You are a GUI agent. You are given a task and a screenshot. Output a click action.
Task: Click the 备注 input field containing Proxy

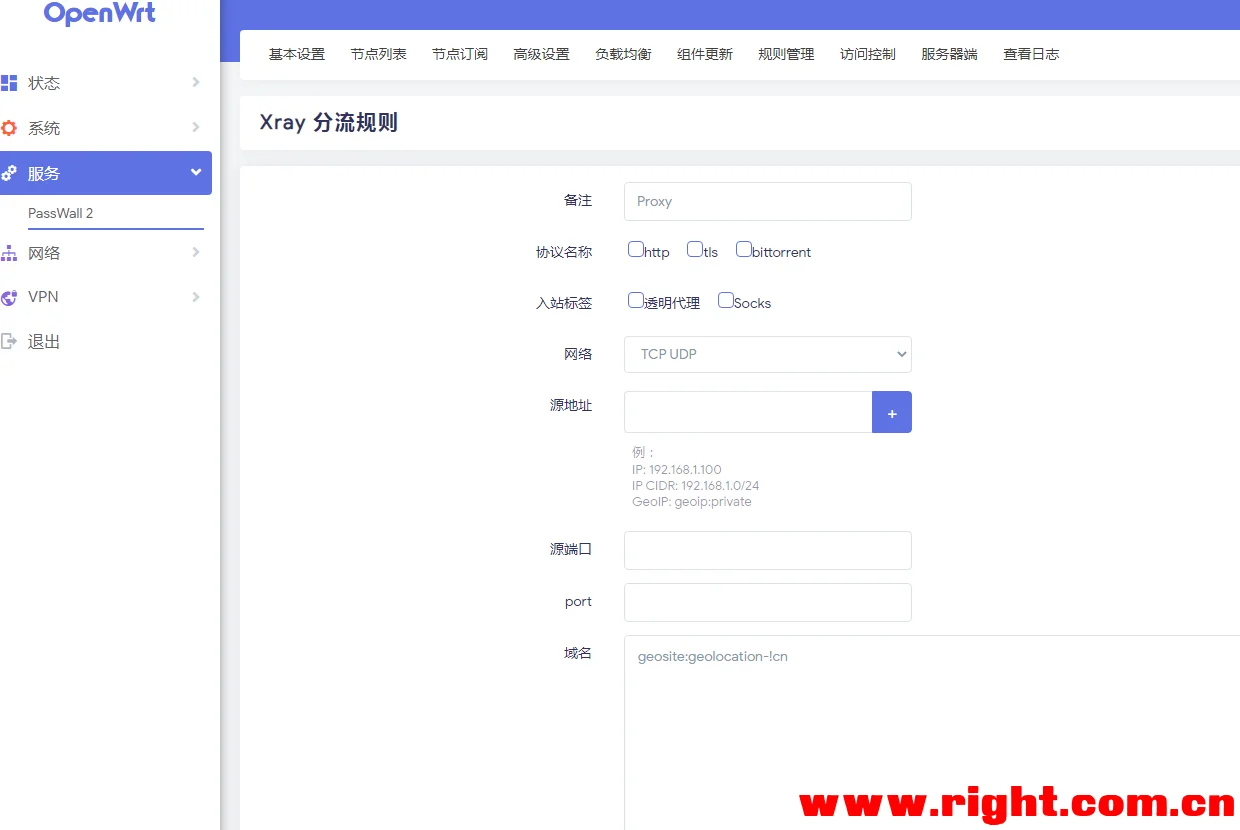(767, 201)
